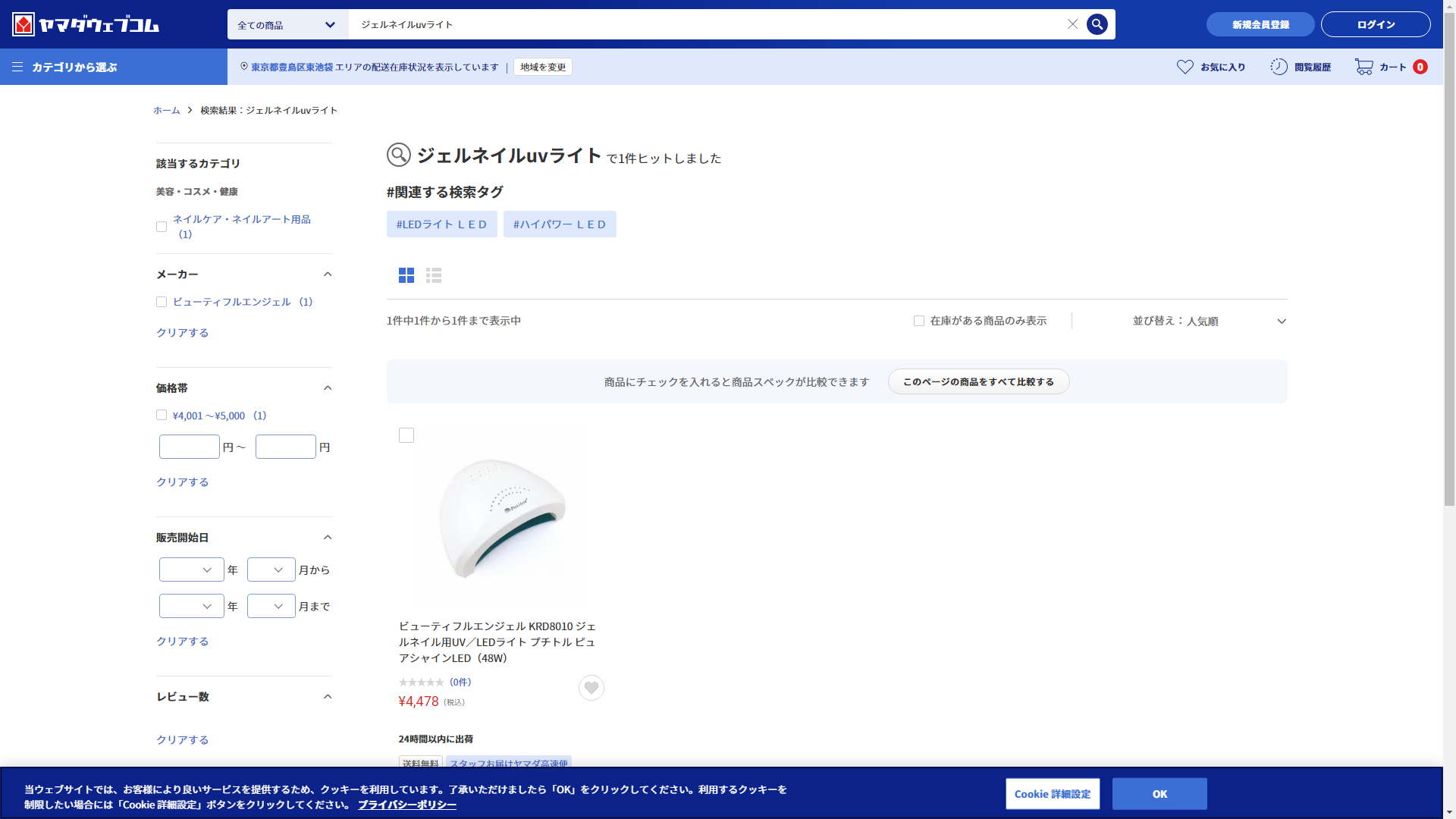This screenshot has height=819, width=1456.
Task: Open favorites via heart icon
Action: 1185,67
